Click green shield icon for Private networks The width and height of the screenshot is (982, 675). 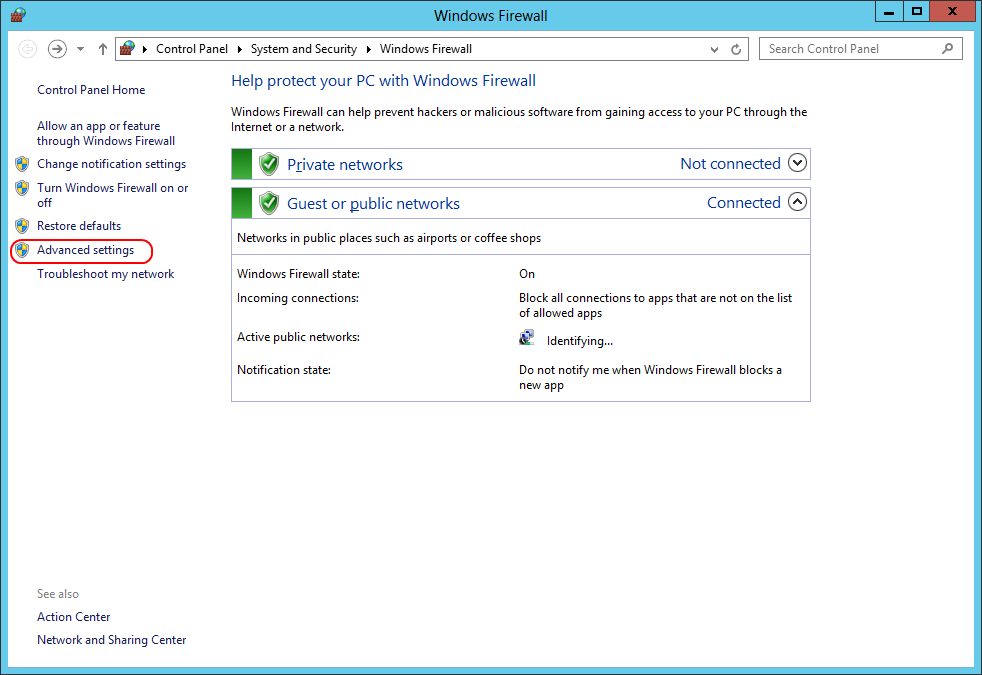pyautogui.click(x=269, y=164)
